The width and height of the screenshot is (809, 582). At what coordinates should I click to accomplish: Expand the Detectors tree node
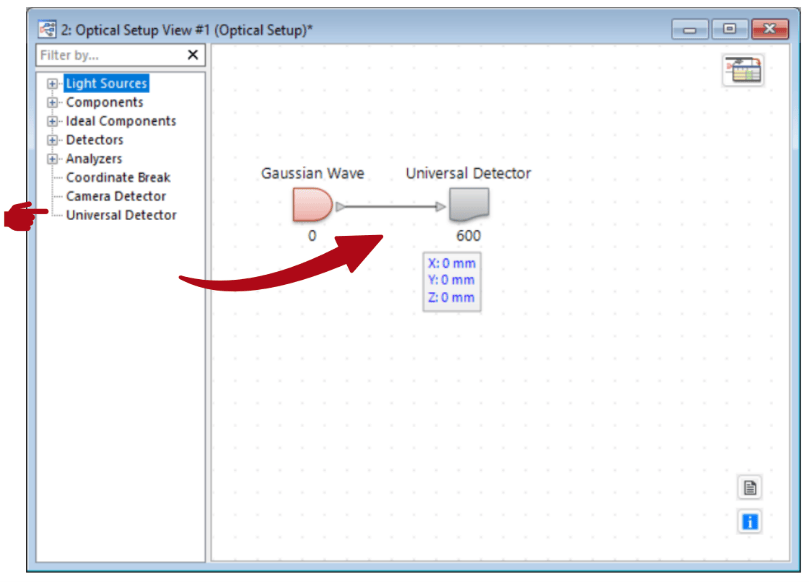(53, 141)
